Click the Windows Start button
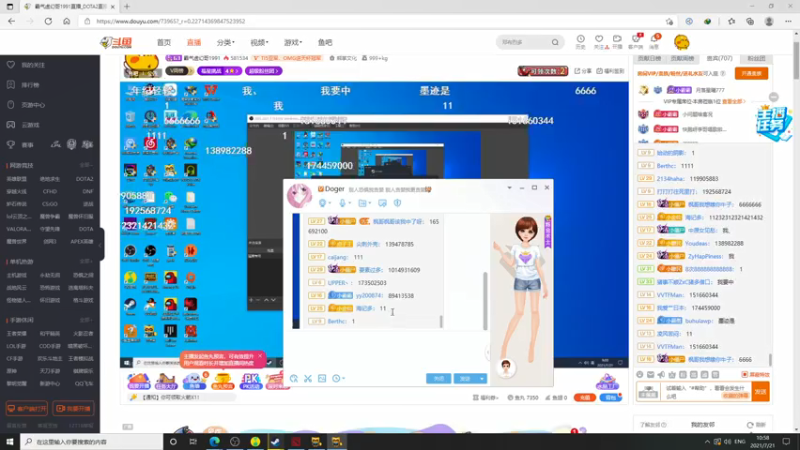Image resolution: width=800 pixels, height=450 pixels. click(10, 441)
